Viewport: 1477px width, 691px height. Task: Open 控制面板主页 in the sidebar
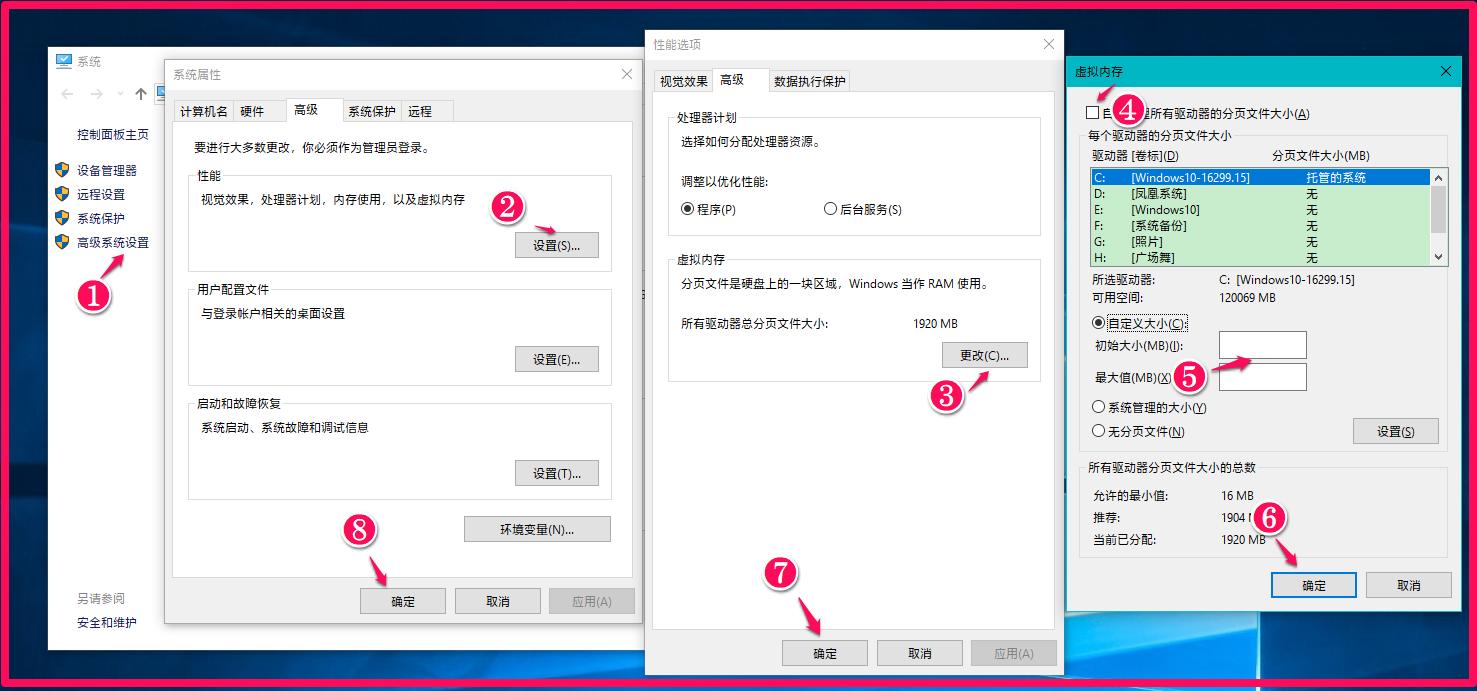[x=113, y=133]
